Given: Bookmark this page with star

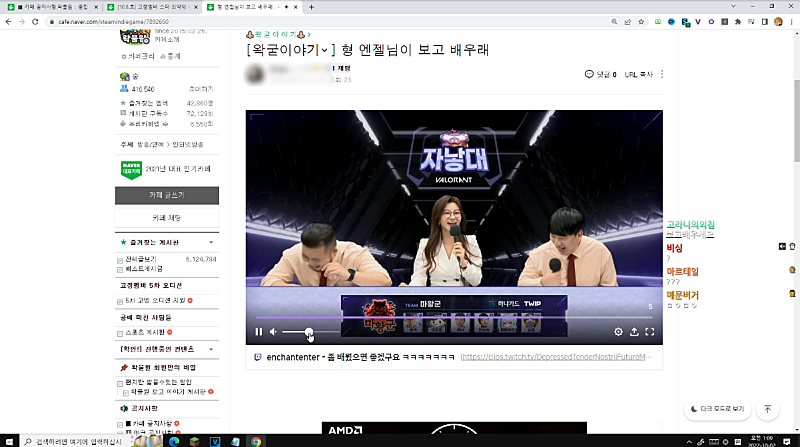Looking at the screenshot, I should point(641,22).
